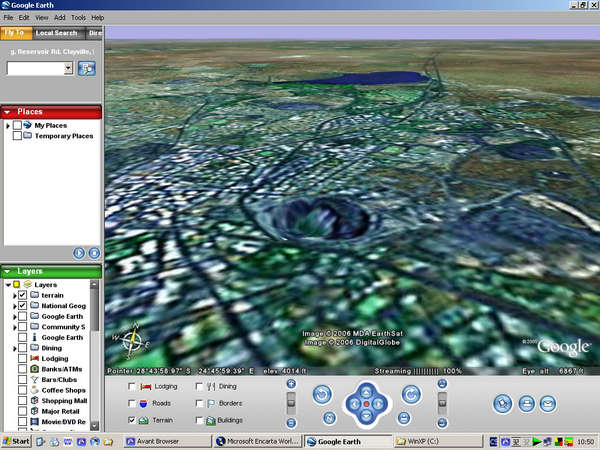This screenshot has width=600, height=450.
Task: Open the Tools menu
Action: (78, 18)
